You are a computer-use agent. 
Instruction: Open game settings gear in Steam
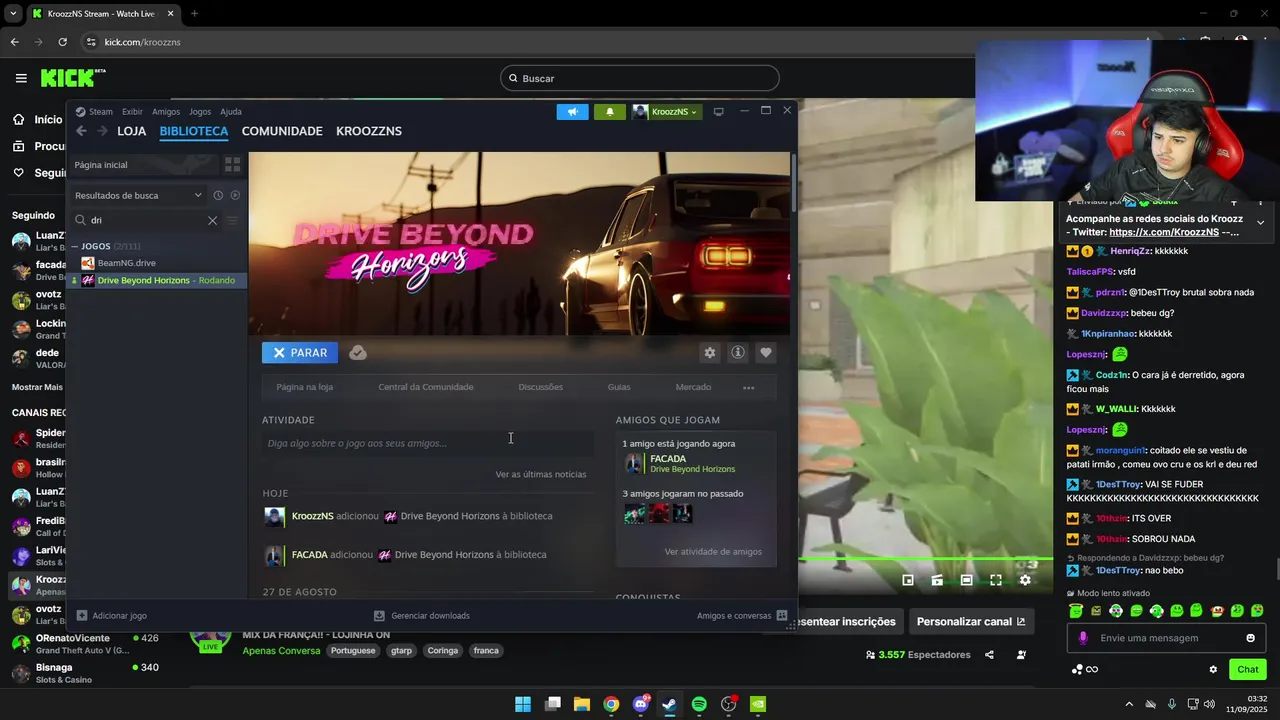tap(710, 353)
